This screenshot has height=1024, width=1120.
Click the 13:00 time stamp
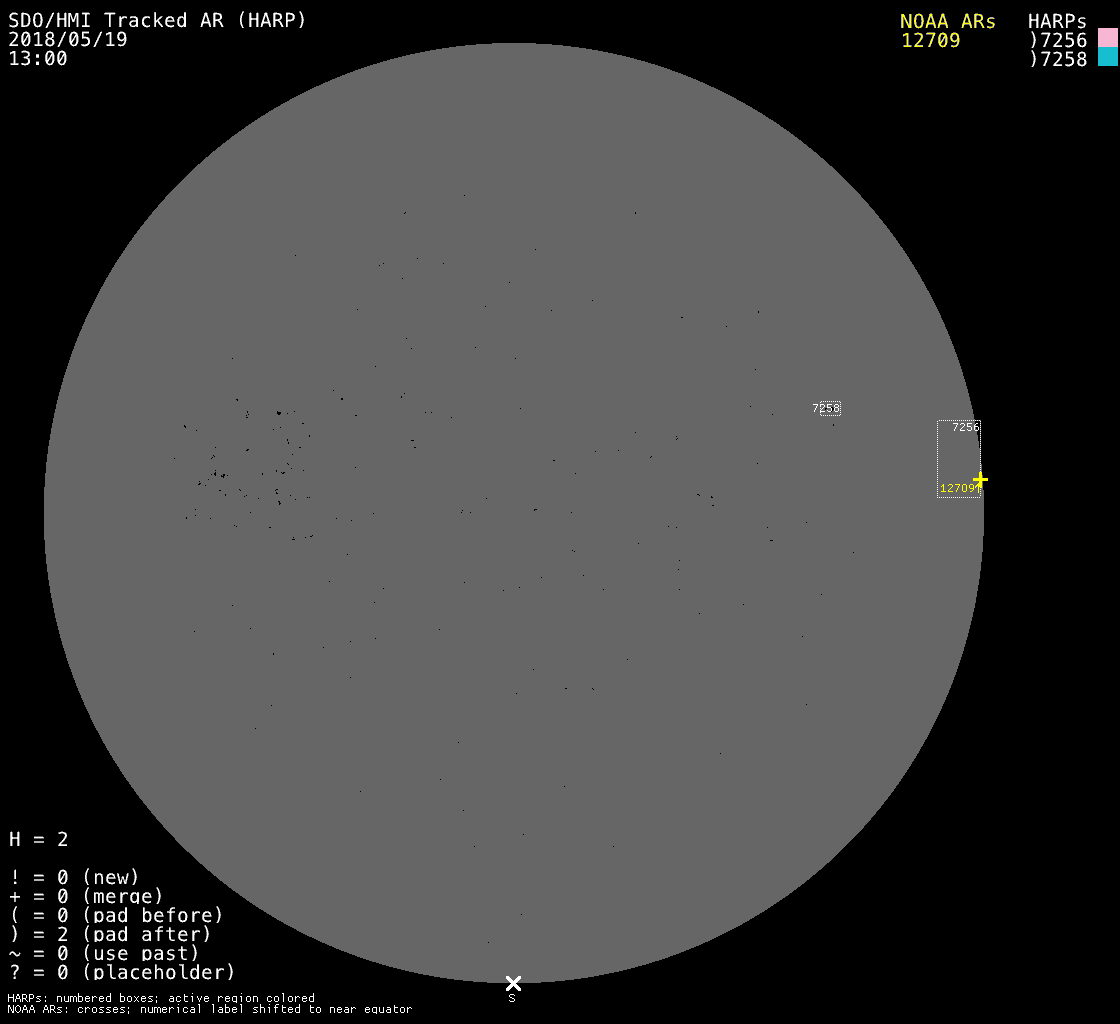click(38, 59)
